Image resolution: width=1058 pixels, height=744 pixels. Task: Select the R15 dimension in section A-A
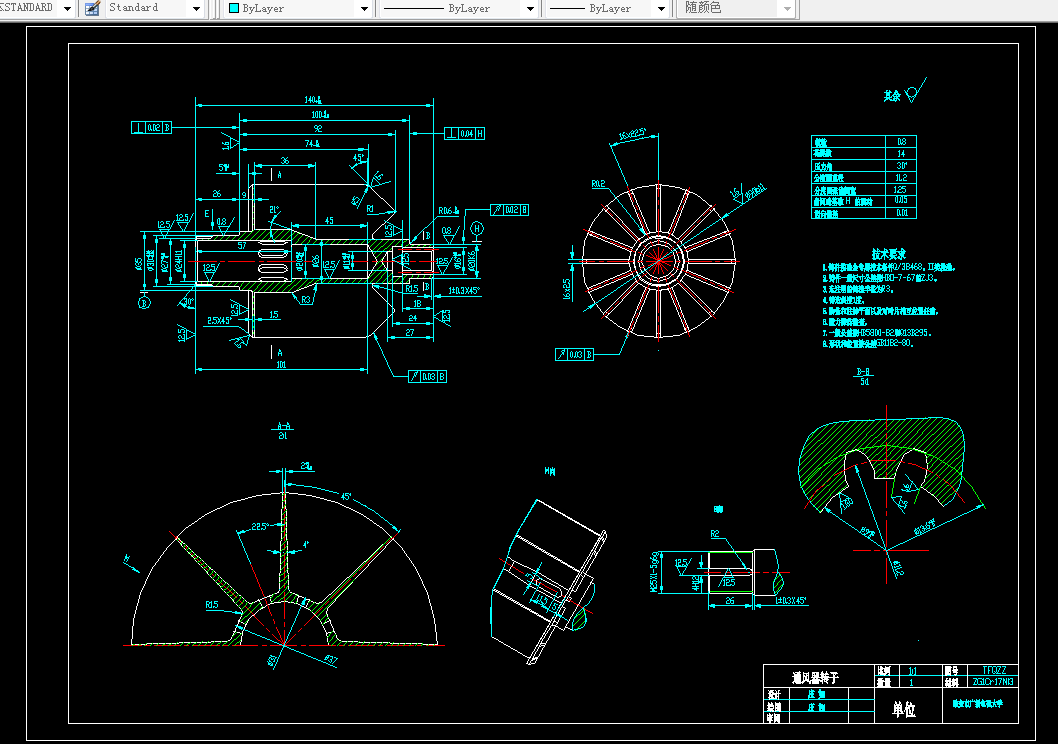pyautogui.click(x=212, y=605)
